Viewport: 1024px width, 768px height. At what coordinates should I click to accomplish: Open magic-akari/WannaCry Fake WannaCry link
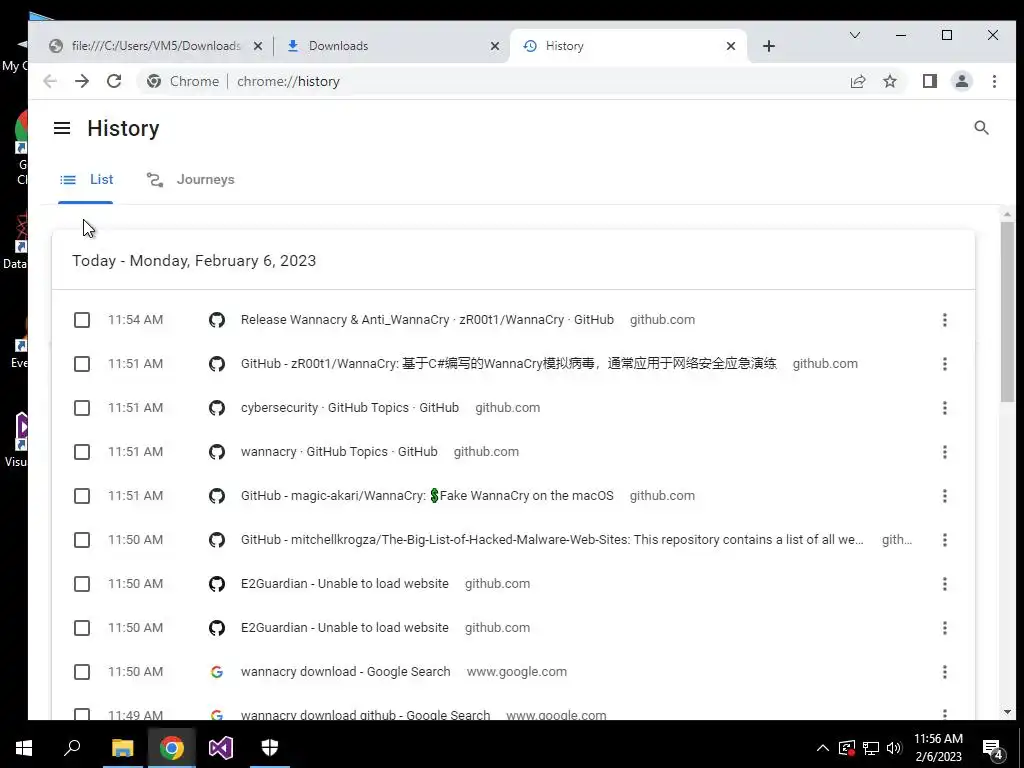coord(427,496)
